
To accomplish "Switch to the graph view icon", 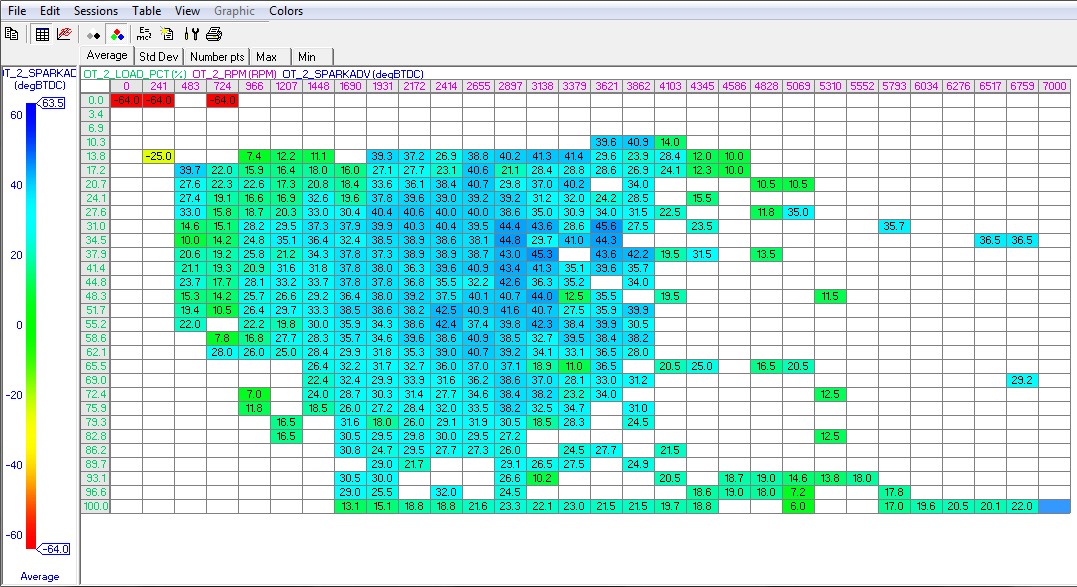I will (64, 33).
